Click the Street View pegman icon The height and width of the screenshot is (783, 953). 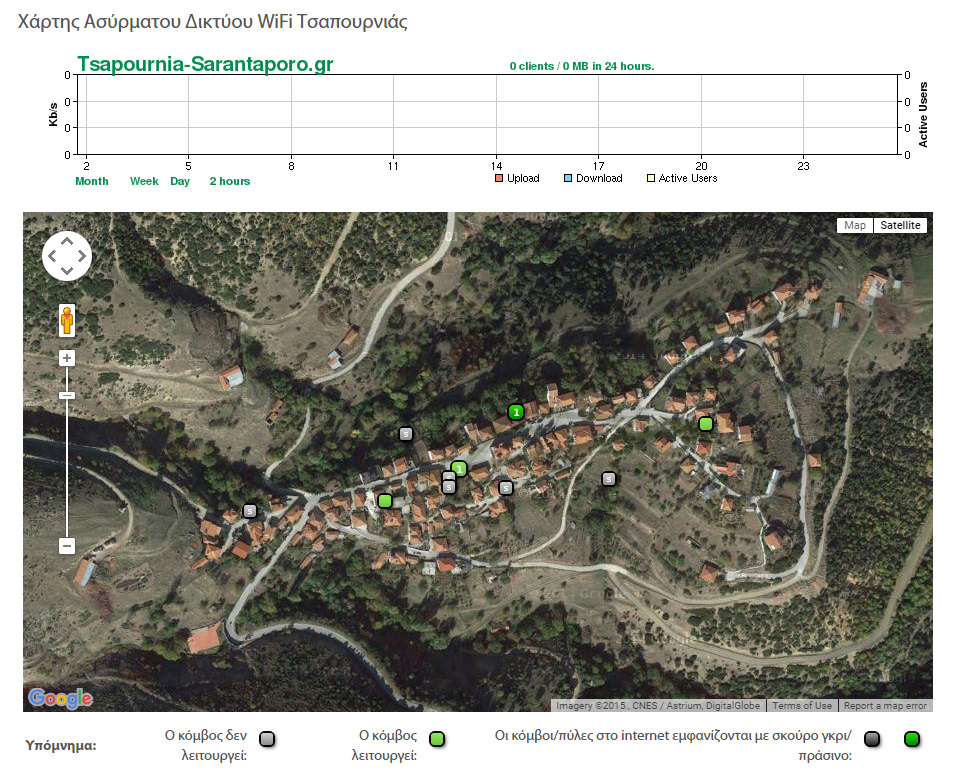(67, 320)
